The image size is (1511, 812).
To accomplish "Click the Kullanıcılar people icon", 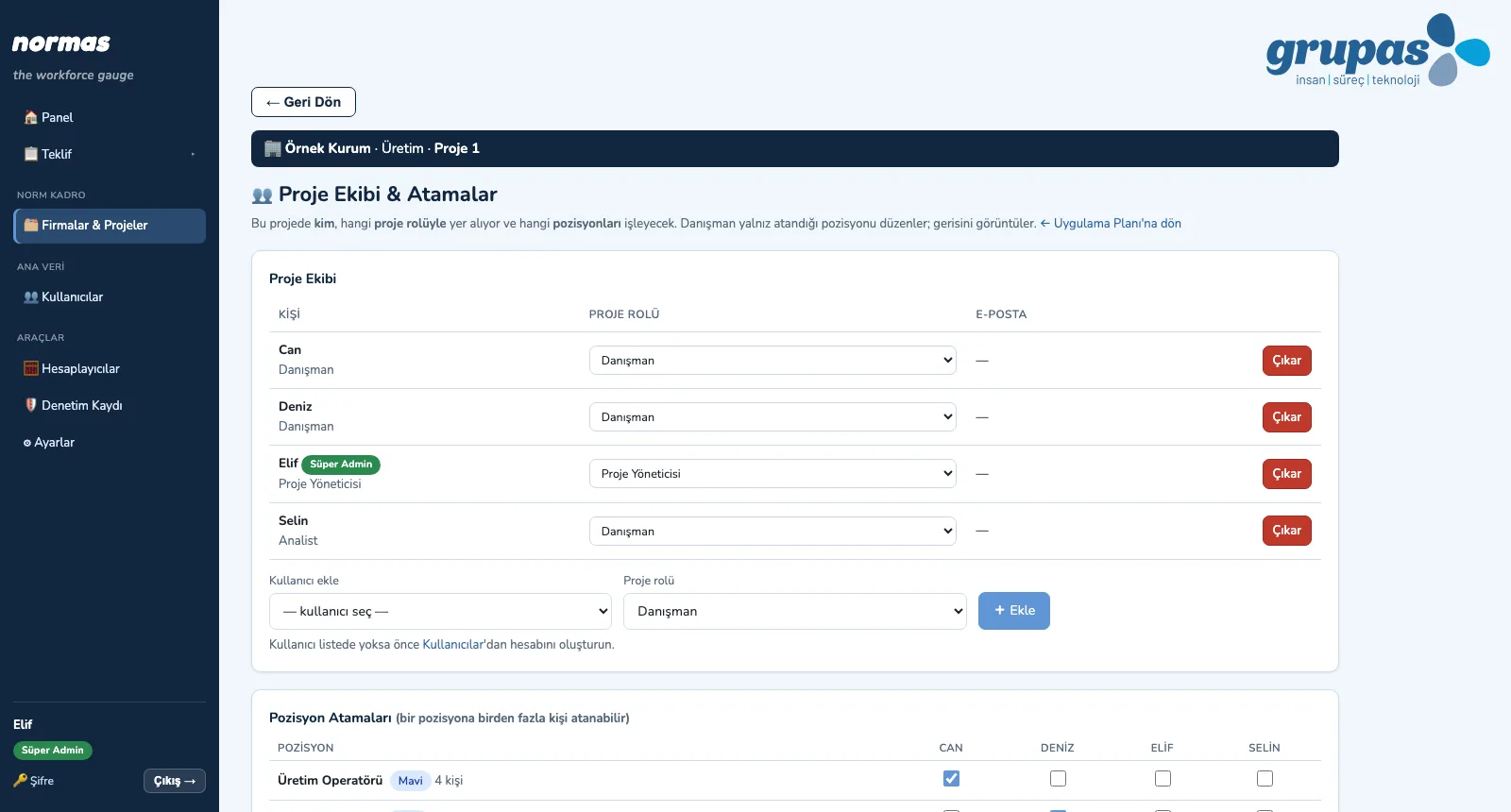I will pyautogui.click(x=31, y=296).
